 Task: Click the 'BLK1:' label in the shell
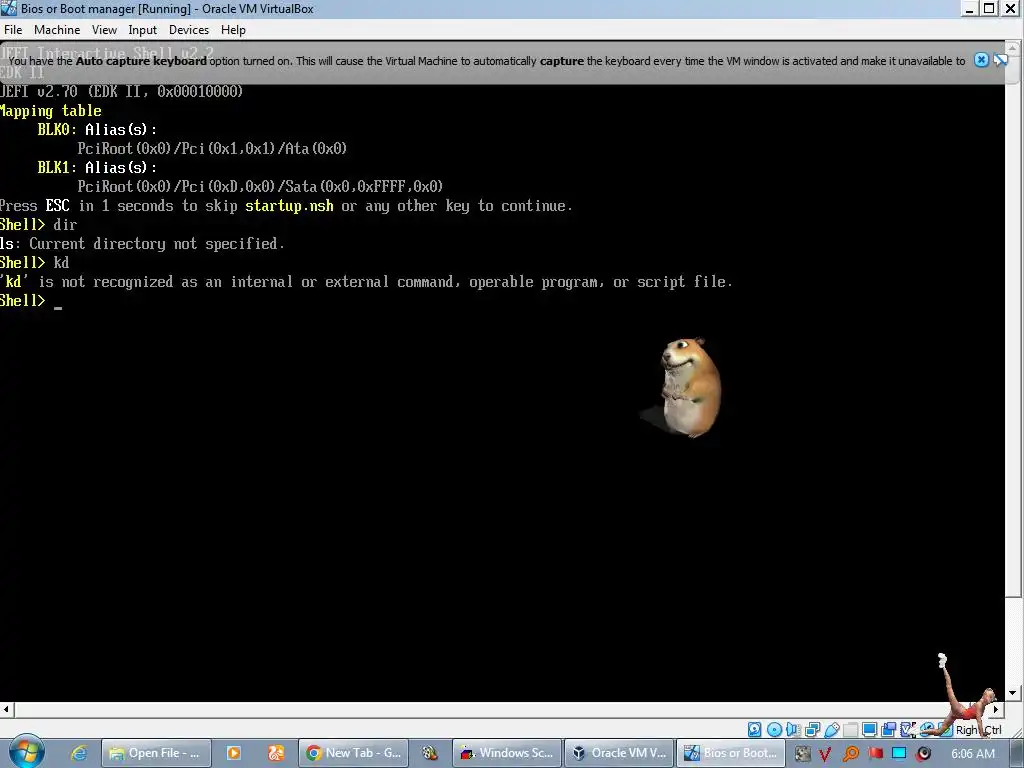[57, 167]
